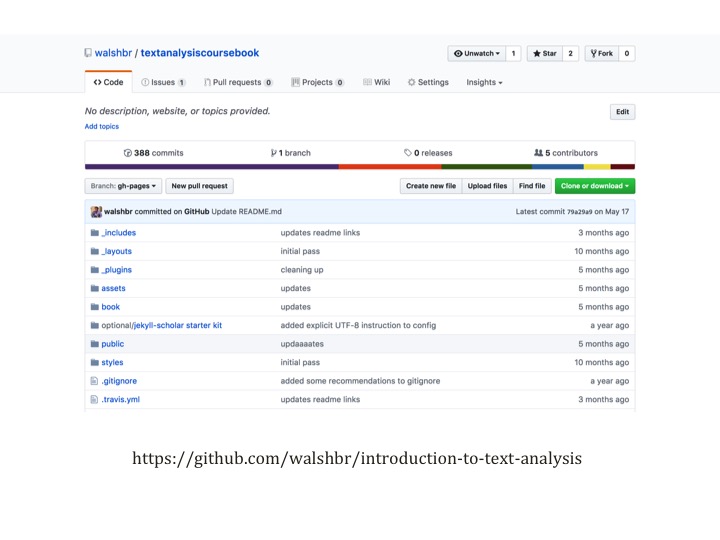Image resolution: width=720 pixels, height=540 pixels.
Task: Click the folder icon beside styles
Action: pyautogui.click(x=95, y=362)
